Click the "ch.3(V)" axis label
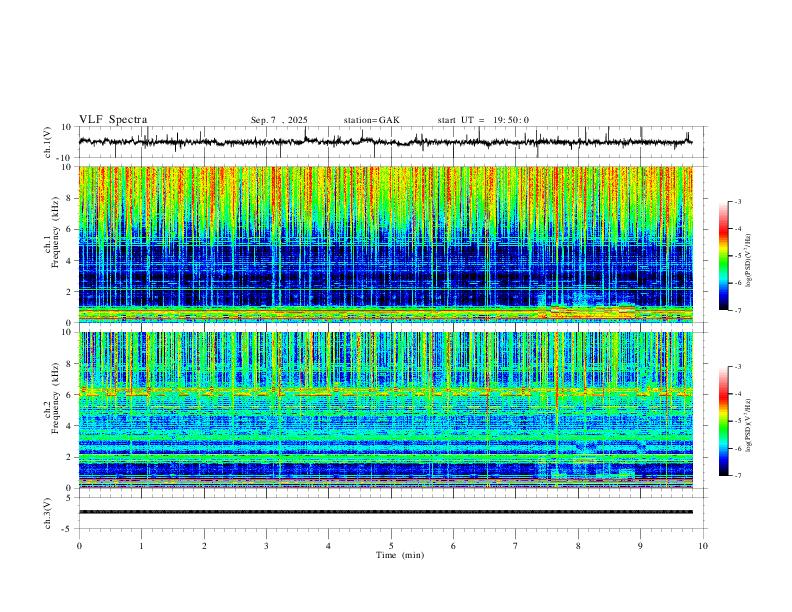The width and height of the screenshot is (792, 612). click(48, 513)
